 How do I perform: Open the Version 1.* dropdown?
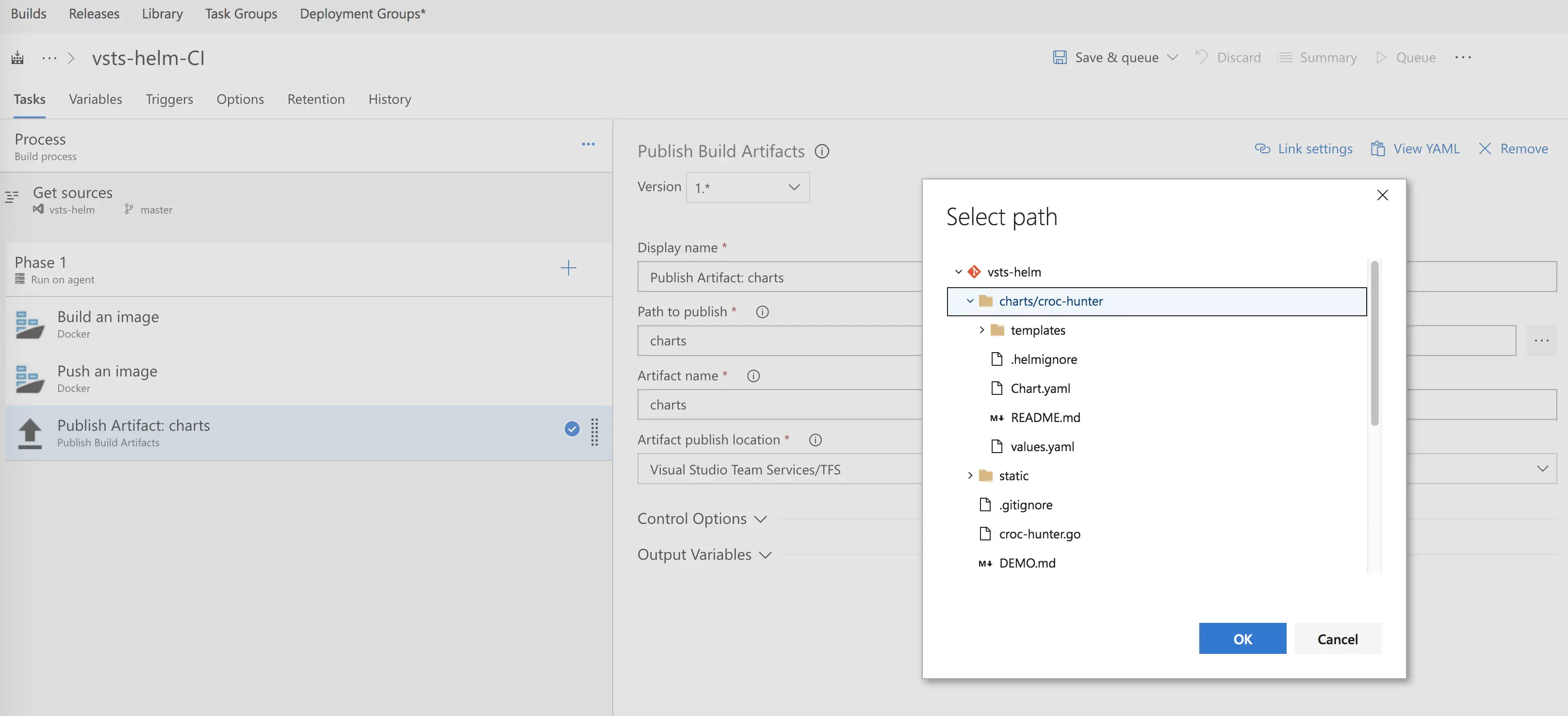click(x=748, y=188)
